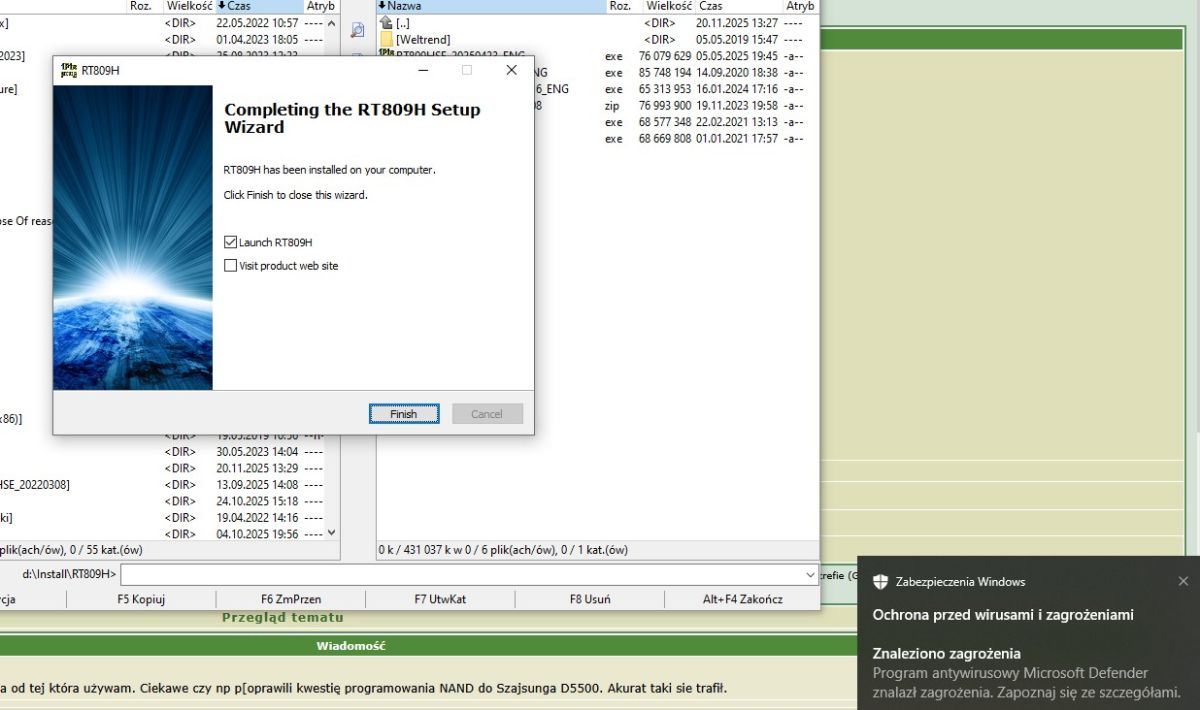Open the Znaleziono zagrożenia notification details
This screenshot has height=710, width=1200.
[1028, 672]
